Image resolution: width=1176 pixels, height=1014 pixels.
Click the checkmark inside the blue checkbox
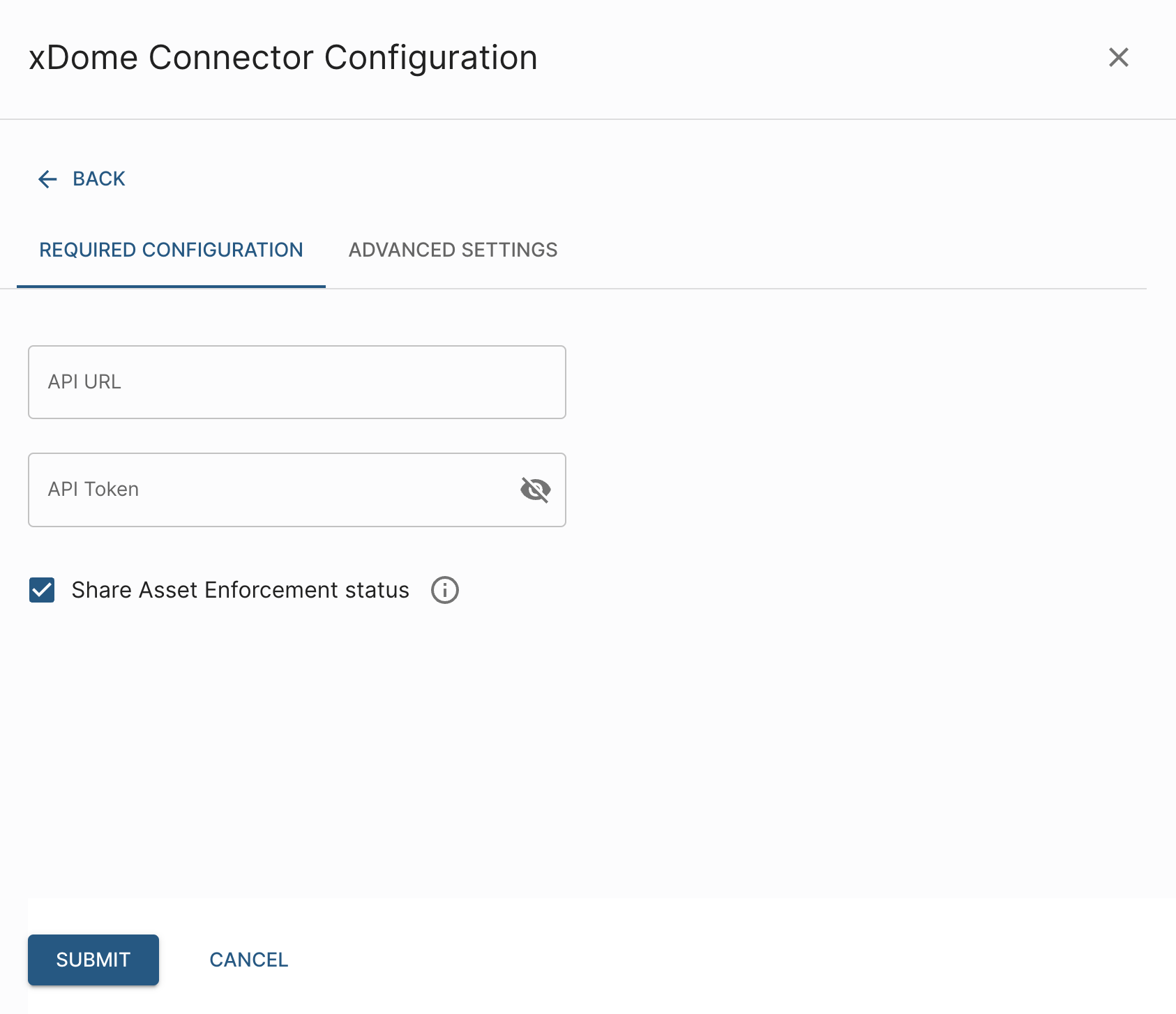(42, 591)
